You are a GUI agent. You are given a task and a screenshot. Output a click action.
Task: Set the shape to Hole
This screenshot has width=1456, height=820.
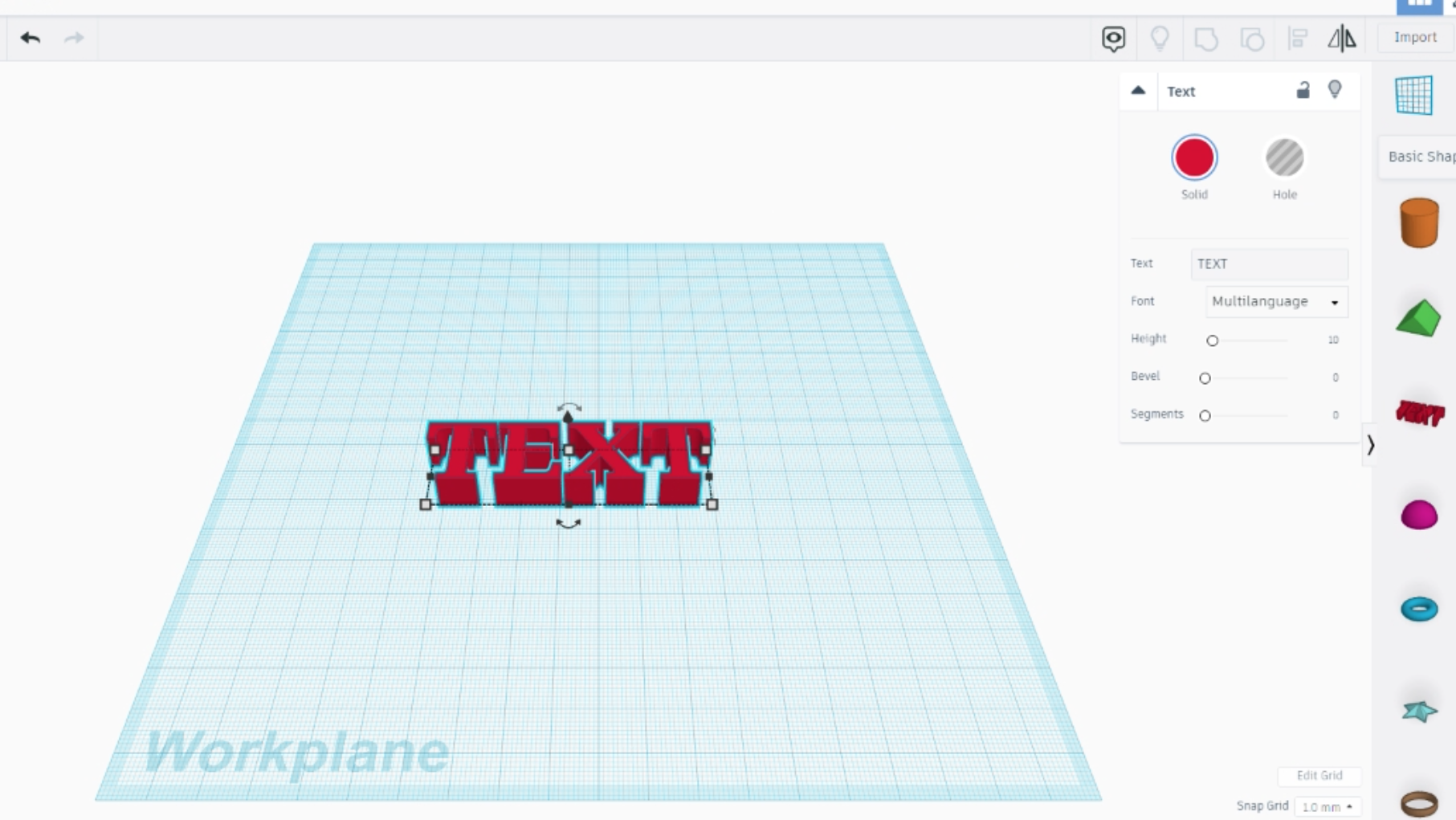[1284, 157]
